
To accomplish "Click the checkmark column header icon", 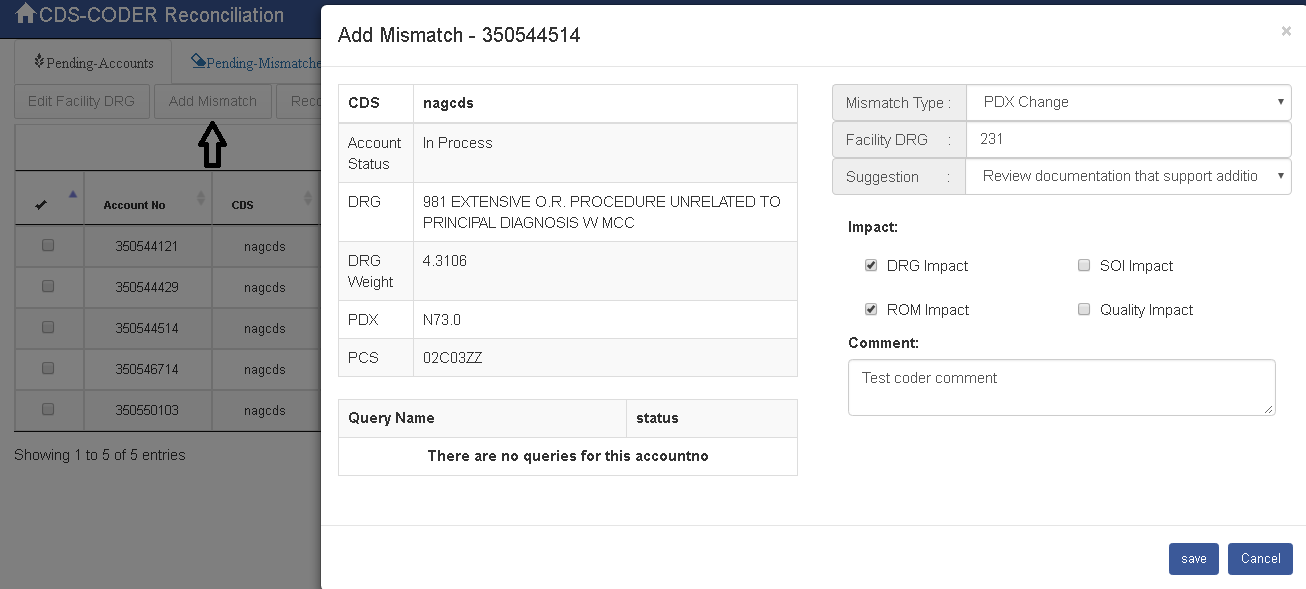I will [41, 205].
